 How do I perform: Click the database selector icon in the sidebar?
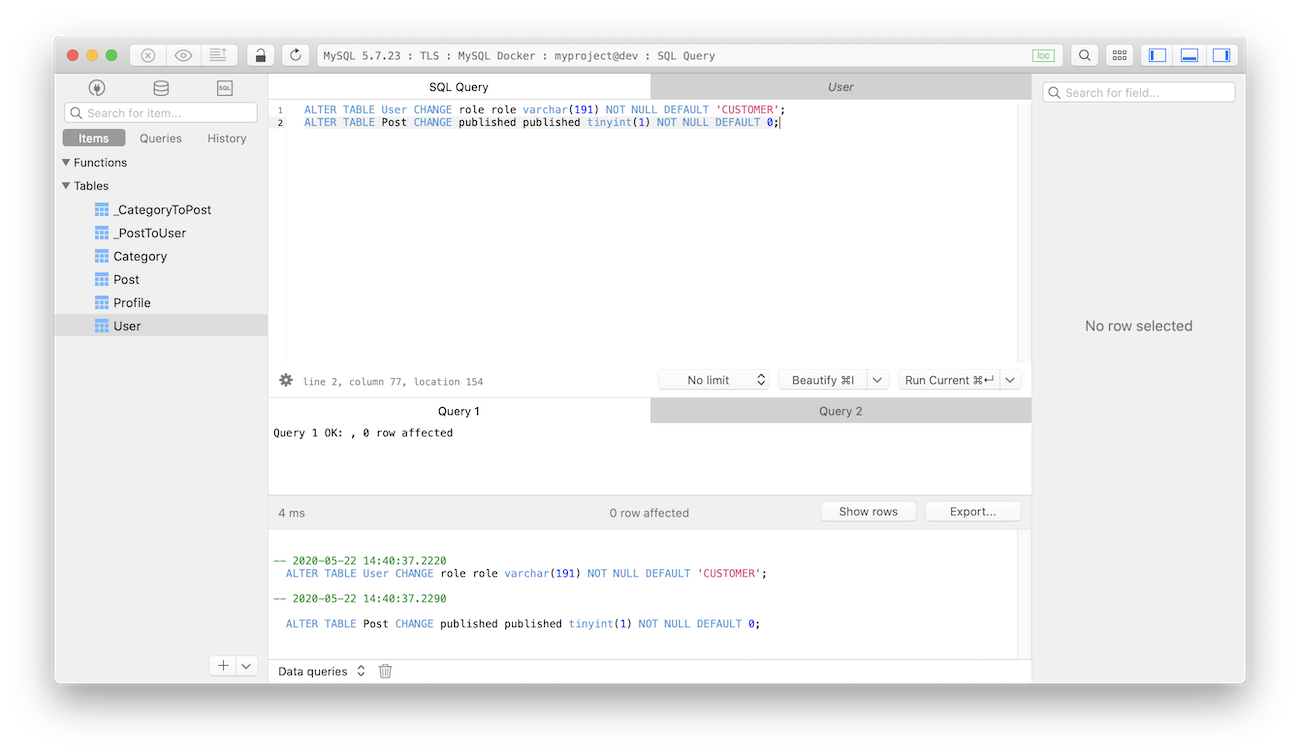(x=160, y=87)
